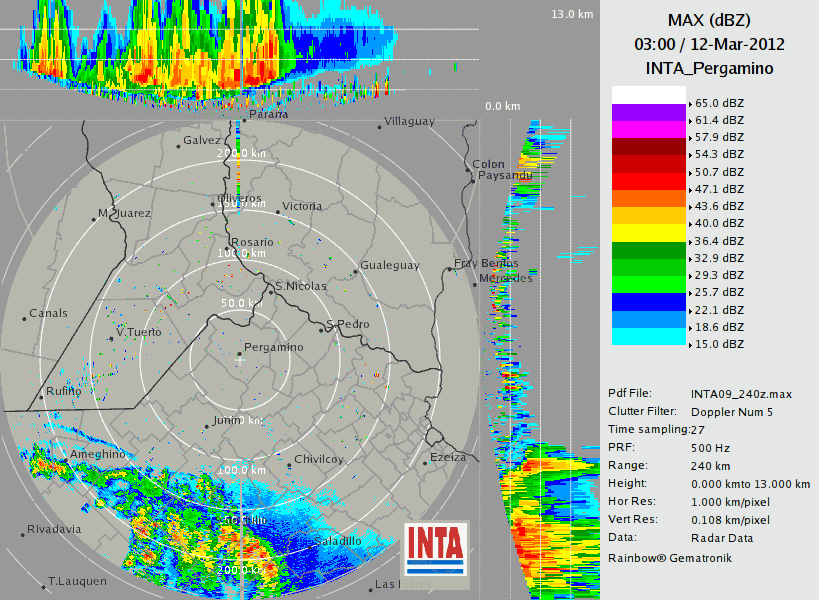Click the Fray Bentos city label
The image size is (819, 600).
pyautogui.click(x=486, y=263)
